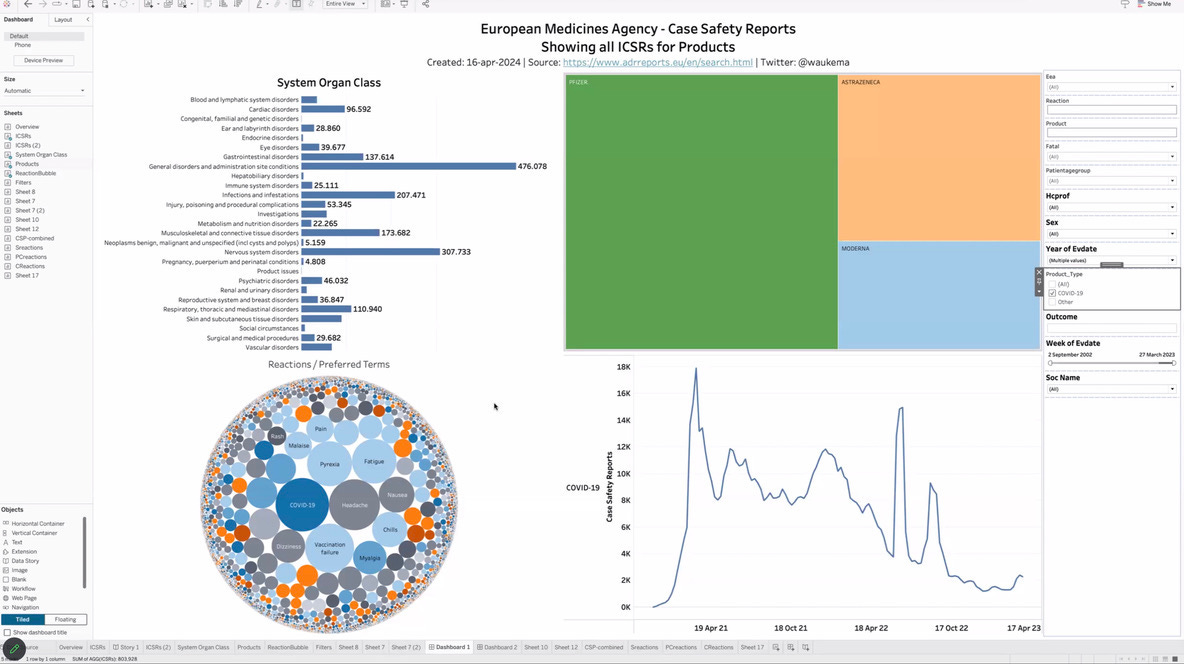The width and height of the screenshot is (1184, 664).
Task: Collapse the dashboard side pane chevron
Action: tap(88, 20)
